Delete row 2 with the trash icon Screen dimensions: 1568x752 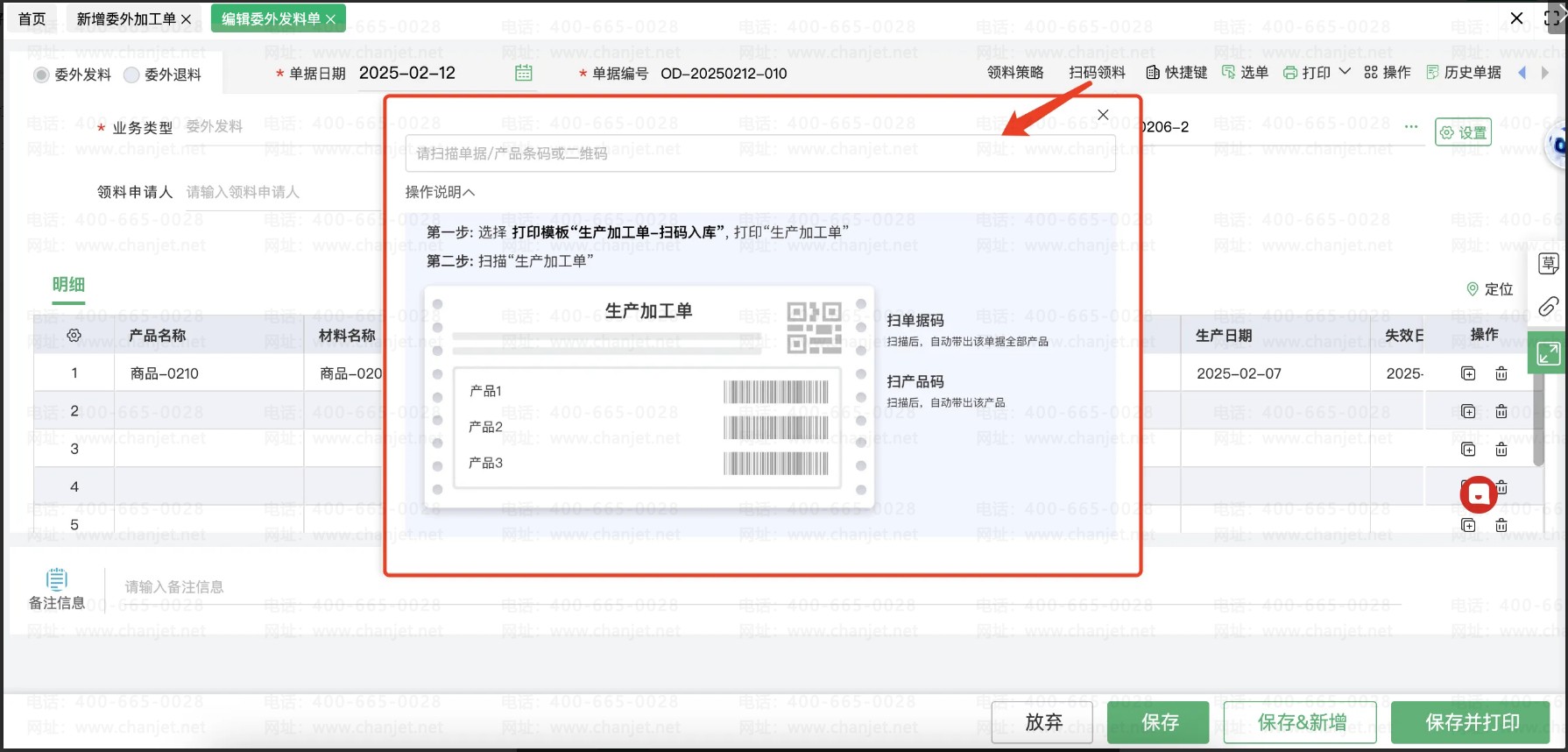pyautogui.click(x=1501, y=411)
